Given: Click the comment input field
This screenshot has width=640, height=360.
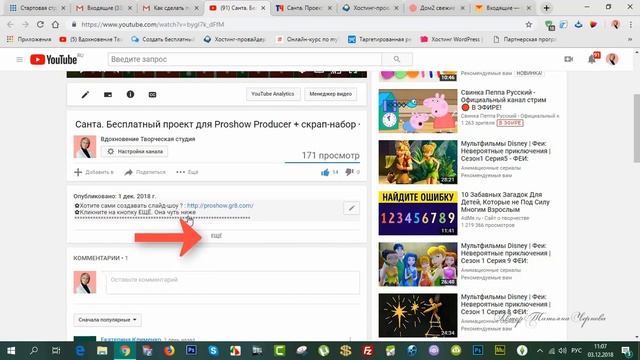Looking at the screenshot, I should pos(233,282).
